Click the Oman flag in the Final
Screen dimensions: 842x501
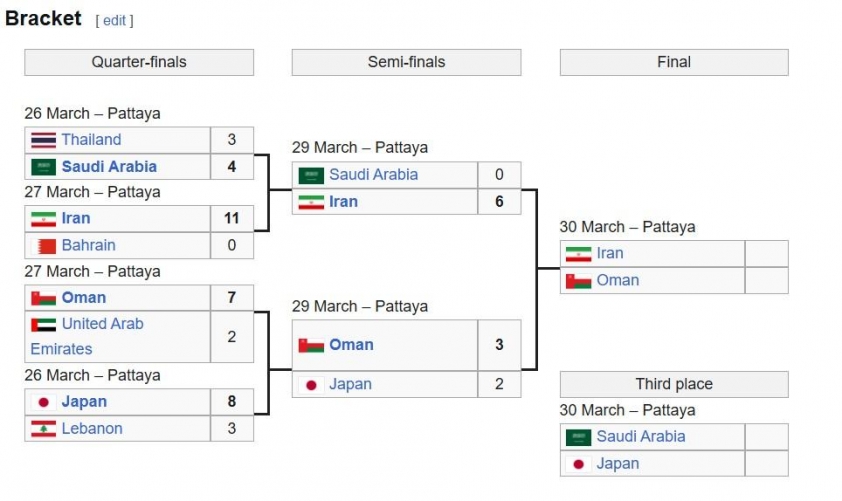578,280
